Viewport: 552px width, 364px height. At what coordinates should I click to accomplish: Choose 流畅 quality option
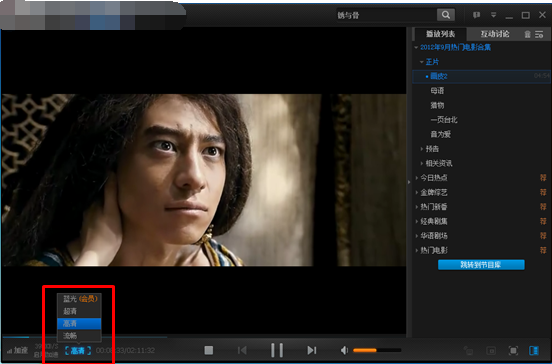tap(79, 335)
